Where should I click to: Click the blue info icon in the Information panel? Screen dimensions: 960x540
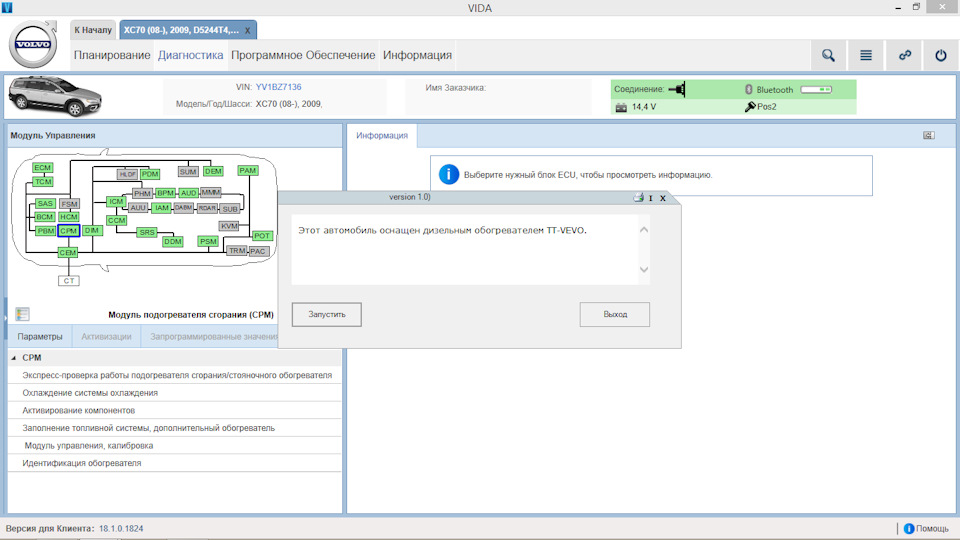point(449,174)
